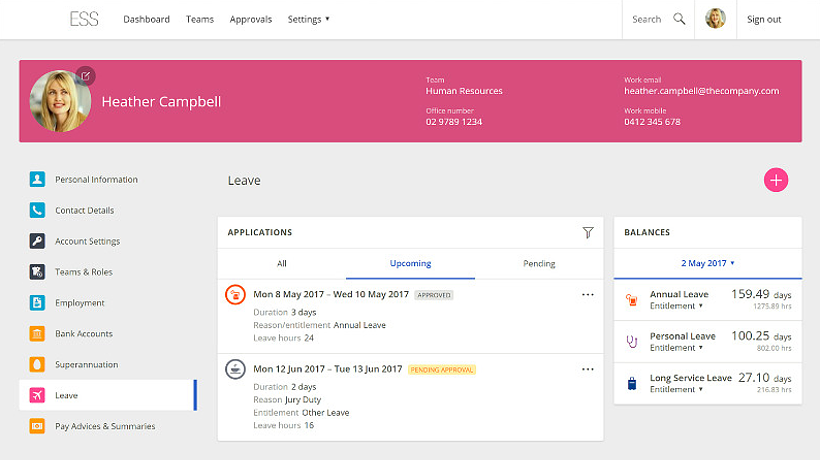
Task: Click the Human Resources team name
Action: [464, 91]
